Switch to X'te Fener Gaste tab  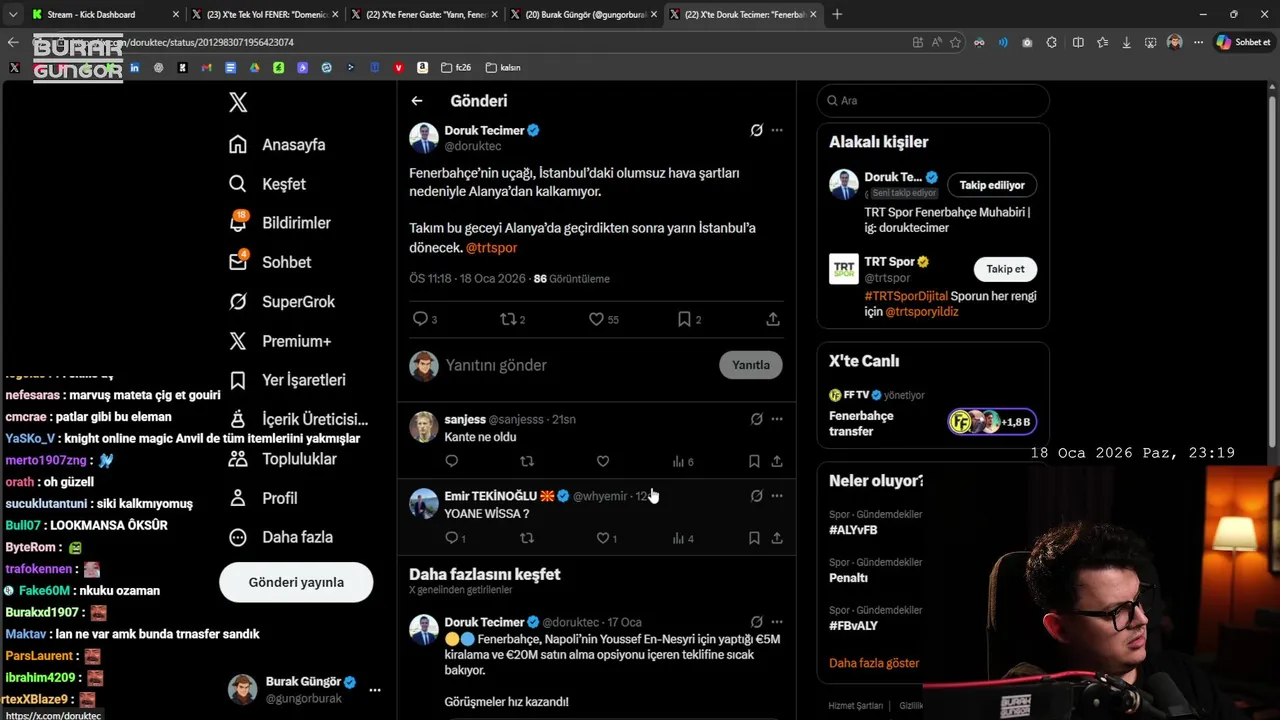pos(426,14)
